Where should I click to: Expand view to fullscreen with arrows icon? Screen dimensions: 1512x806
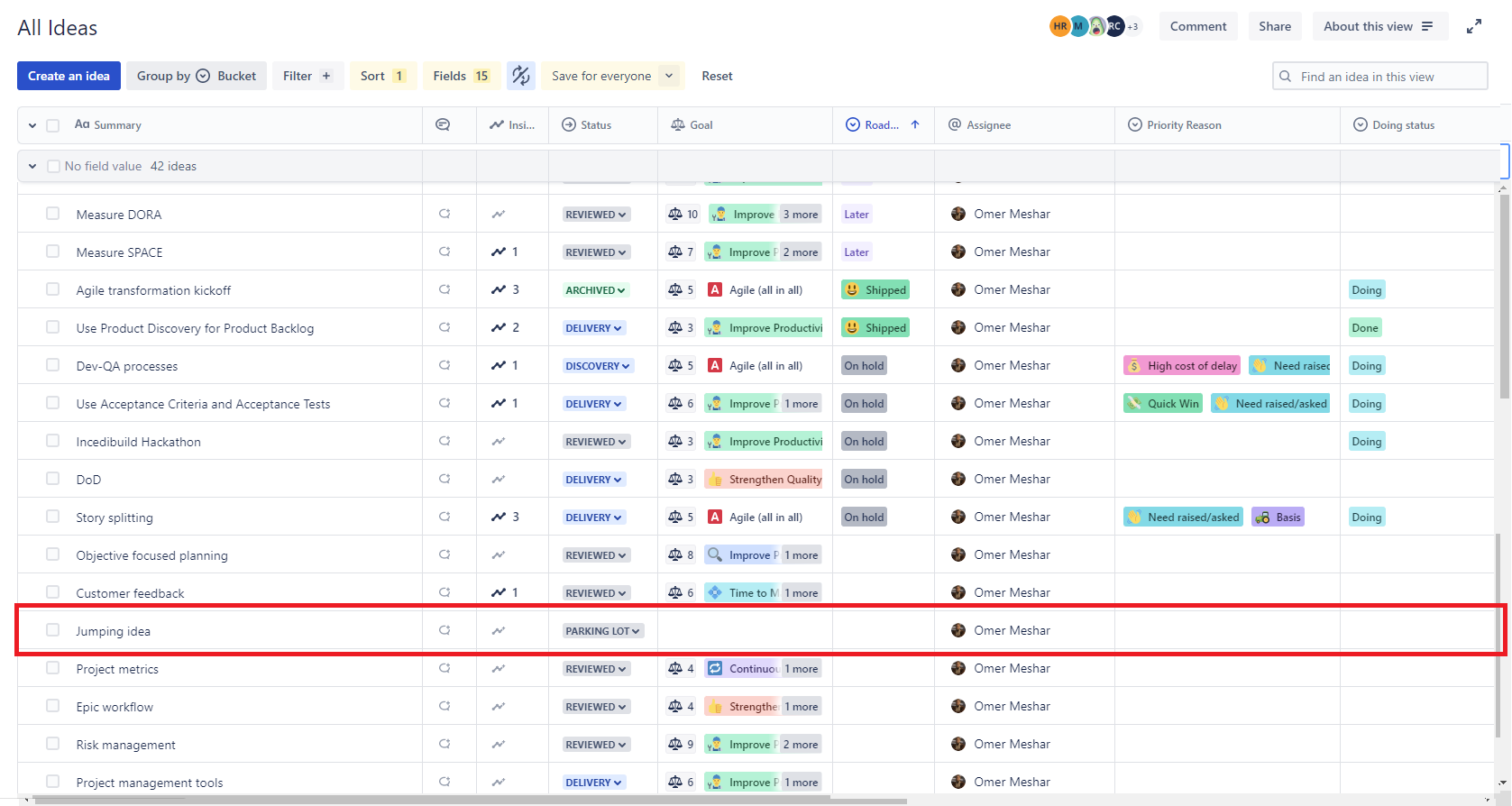[x=1474, y=26]
